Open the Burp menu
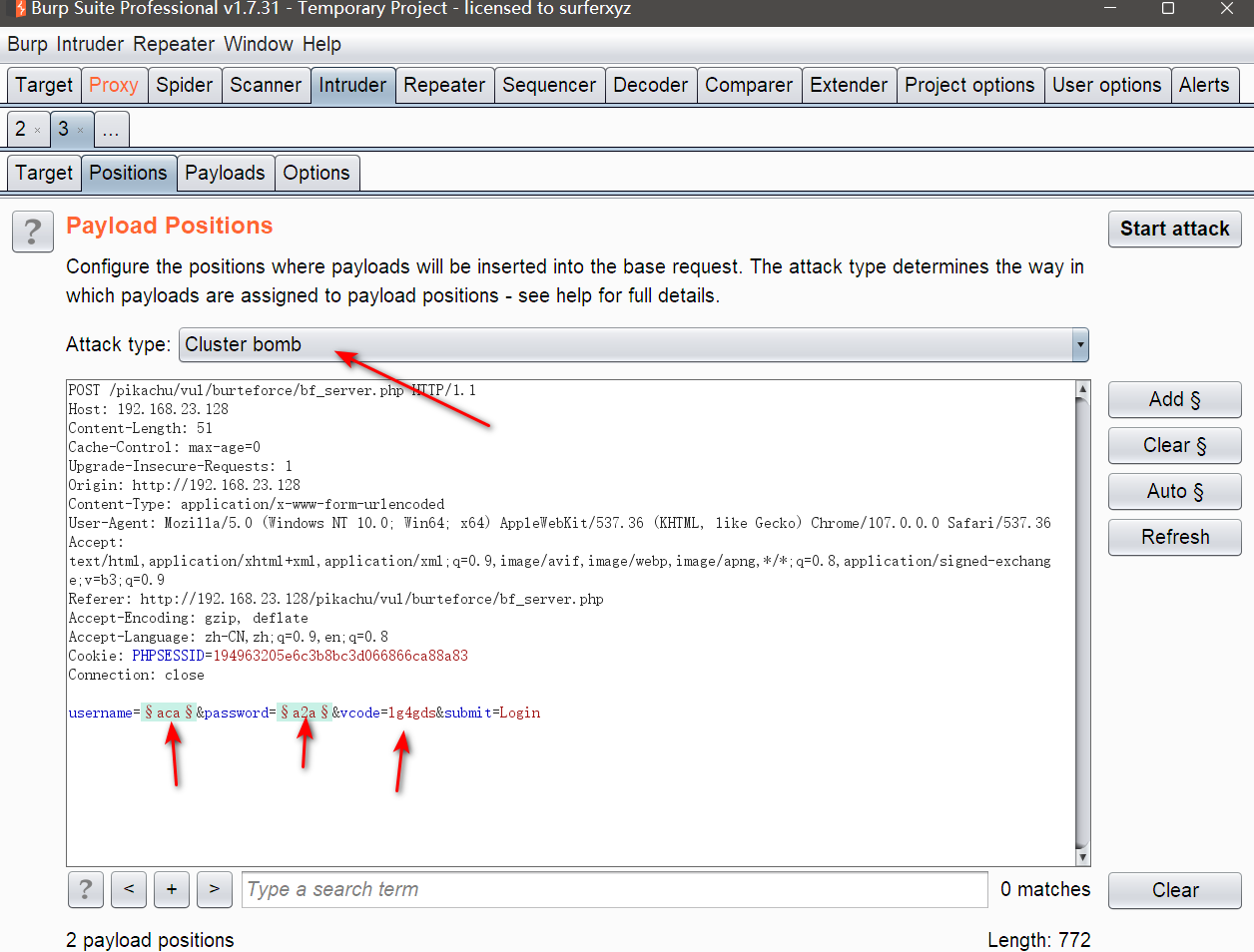 (x=27, y=44)
